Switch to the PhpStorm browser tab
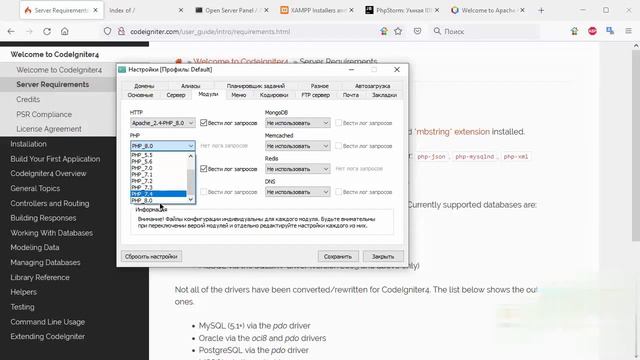Viewport: 640px width, 360px height. 403,11
